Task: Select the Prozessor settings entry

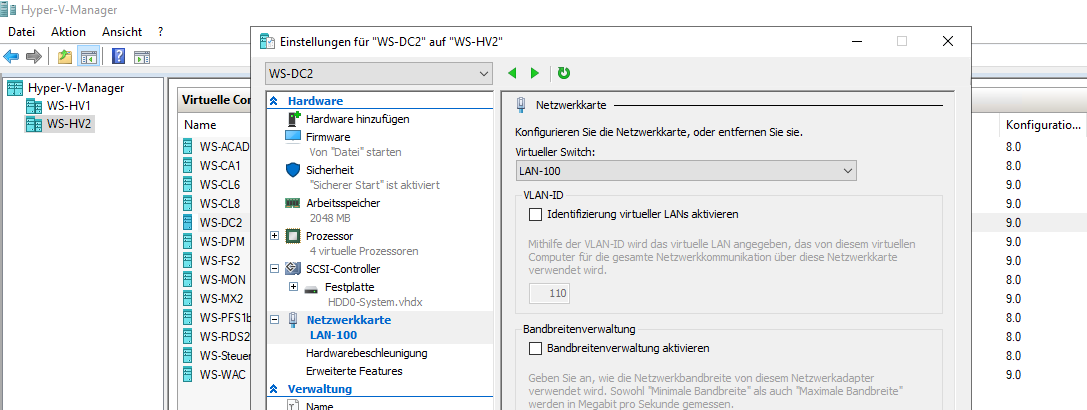Action: pyautogui.click(x=329, y=236)
